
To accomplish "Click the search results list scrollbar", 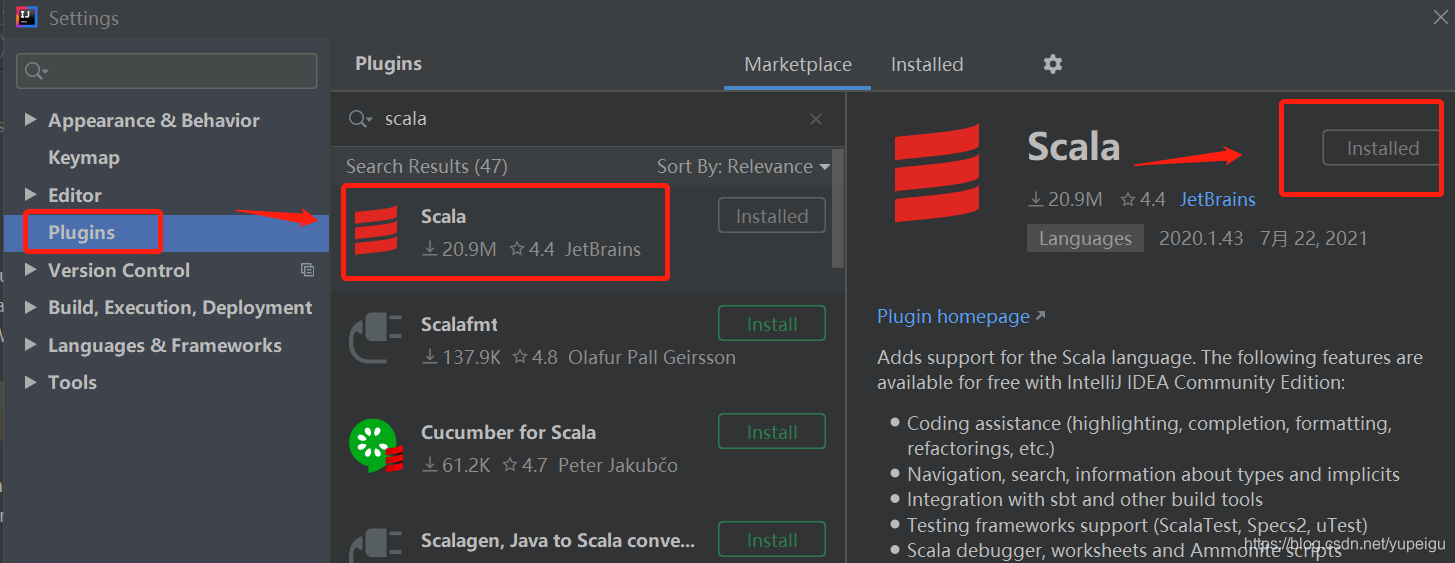I will click(x=838, y=210).
